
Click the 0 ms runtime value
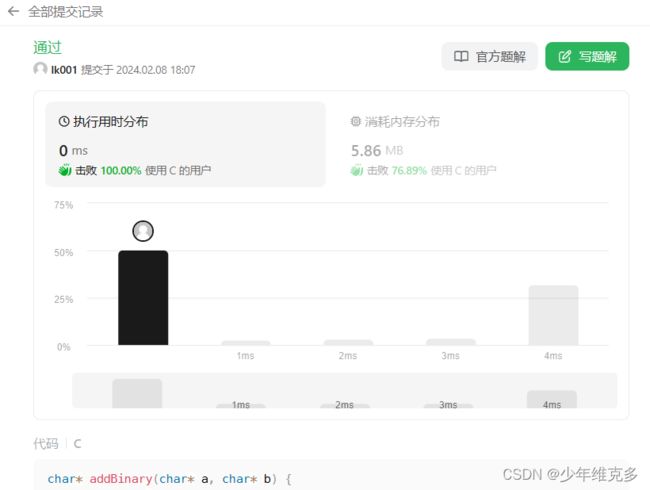point(73,150)
